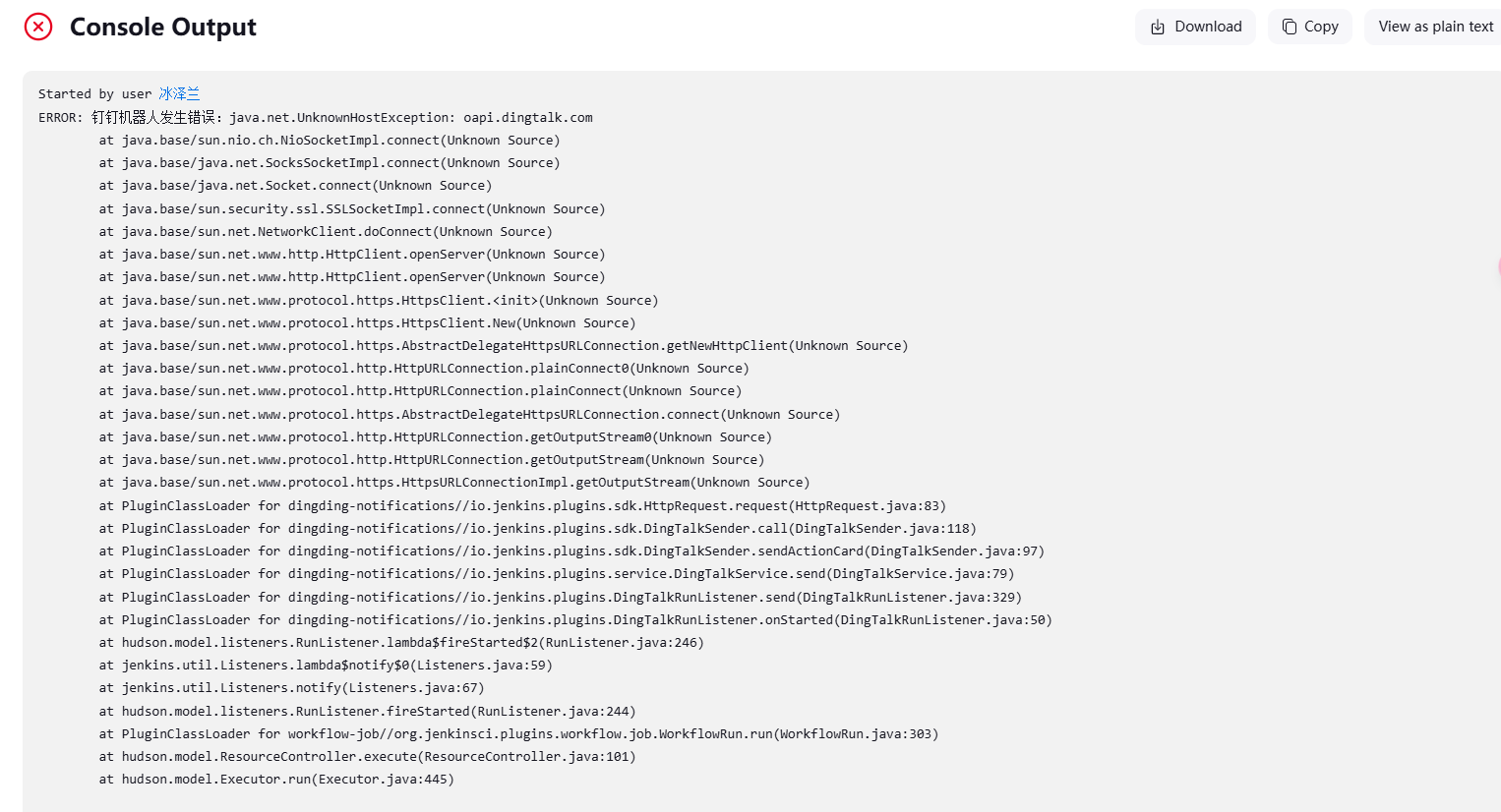Click the HttpRequest.java:83 stack trace line
This screenshot has width=1501, height=812.
coord(521,505)
